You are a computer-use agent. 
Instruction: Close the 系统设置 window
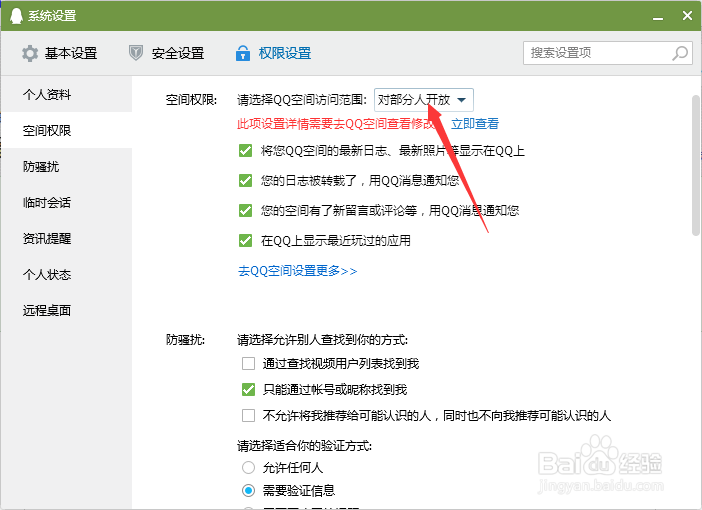(x=687, y=16)
